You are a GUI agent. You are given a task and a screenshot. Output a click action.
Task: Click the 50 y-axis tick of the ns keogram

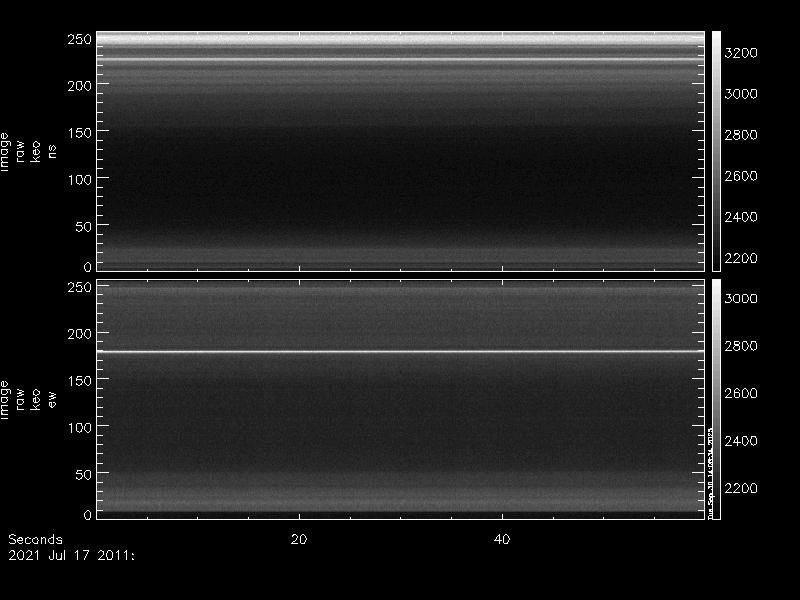pyautogui.click(x=81, y=226)
